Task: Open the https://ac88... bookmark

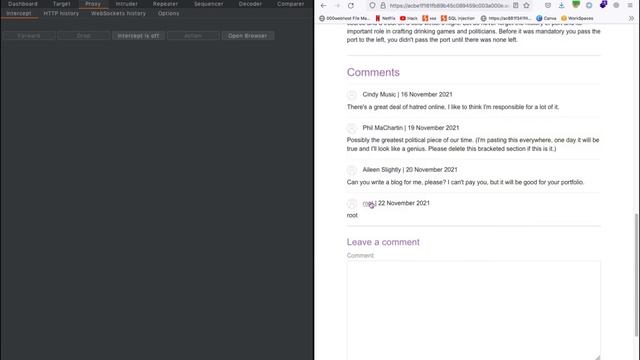Action: click(506, 18)
